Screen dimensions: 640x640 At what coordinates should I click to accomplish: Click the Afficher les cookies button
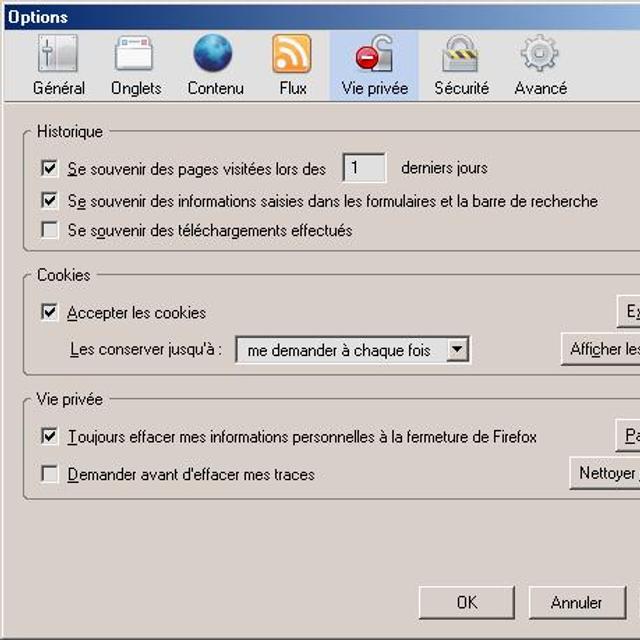602,349
